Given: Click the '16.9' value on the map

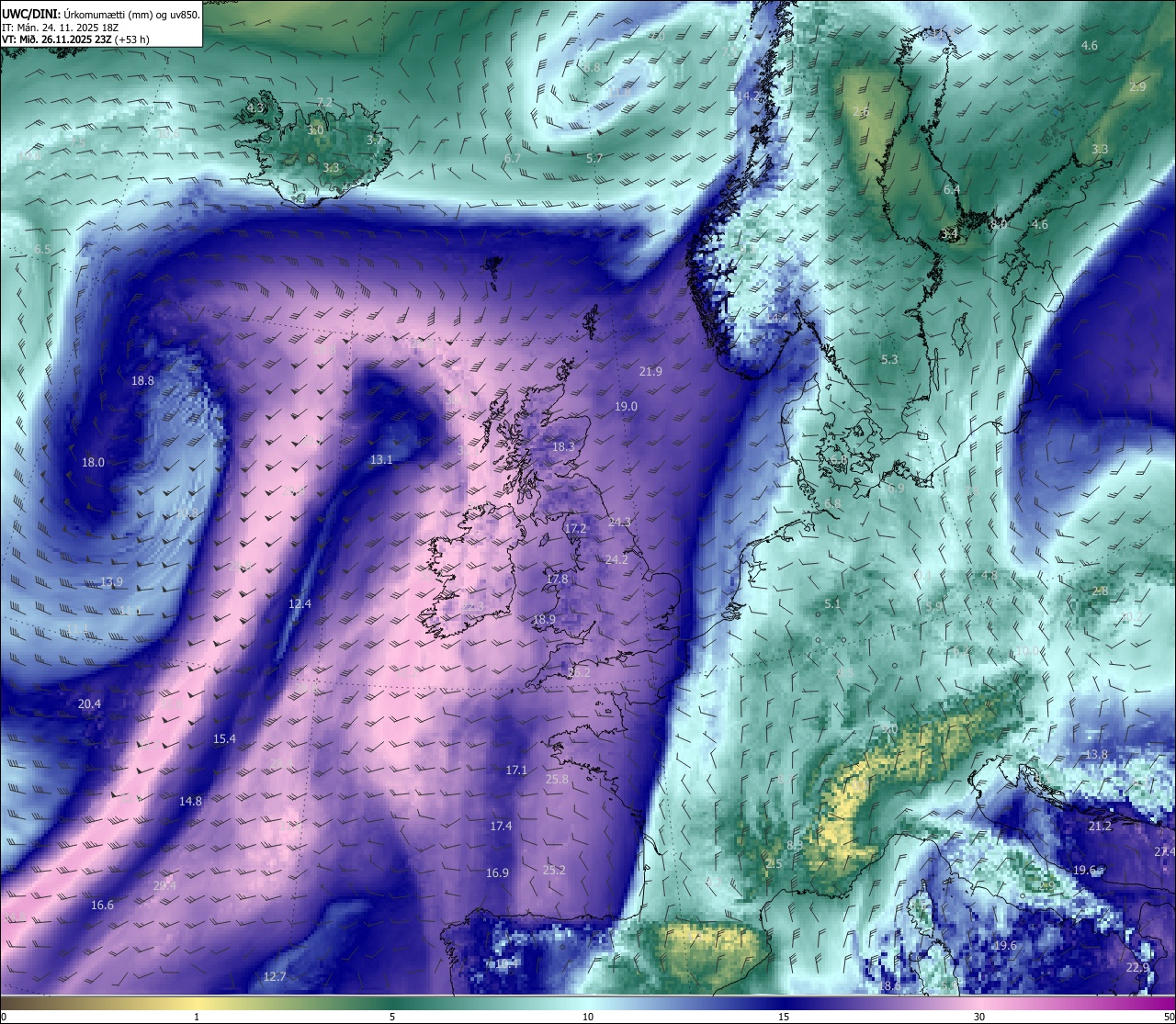Looking at the screenshot, I should (x=497, y=873).
